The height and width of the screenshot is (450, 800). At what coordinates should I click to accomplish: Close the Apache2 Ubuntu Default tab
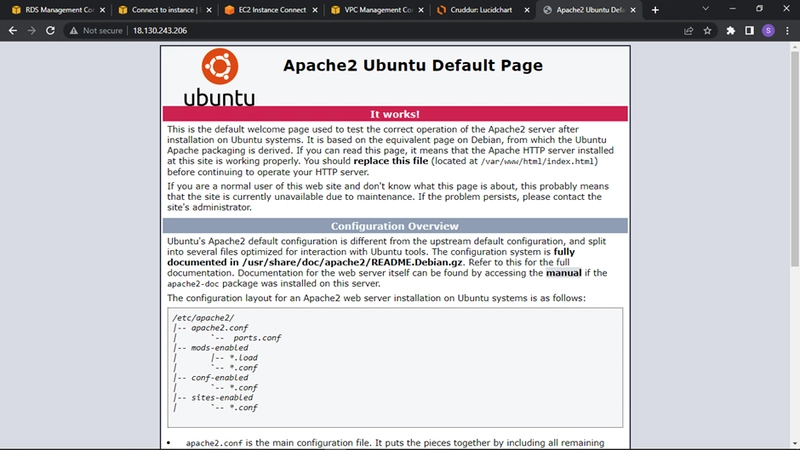(633, 10)
